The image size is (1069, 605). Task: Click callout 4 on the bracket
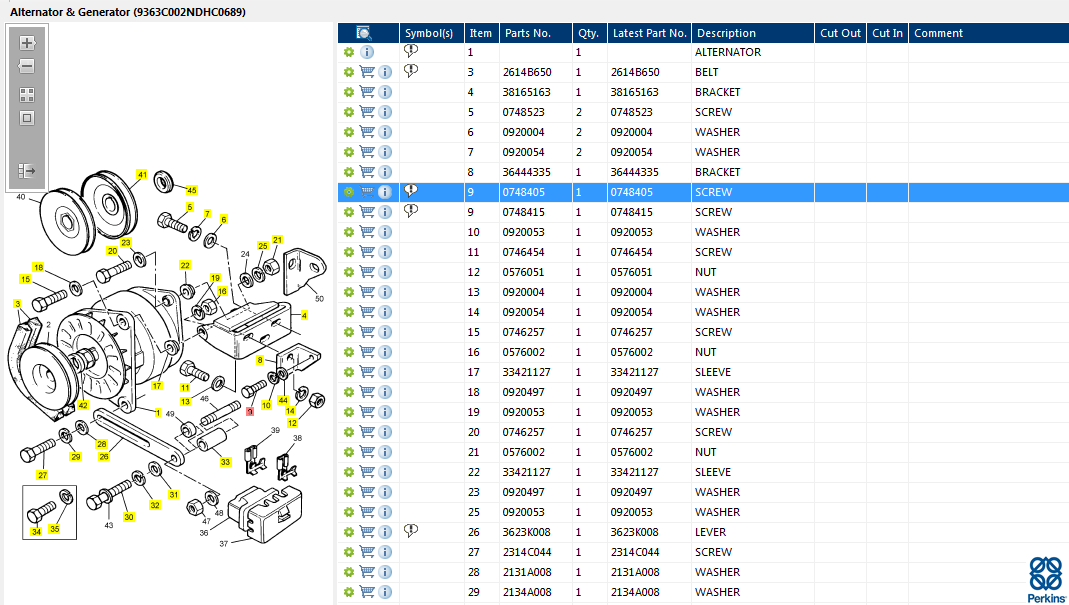(304, 315)
